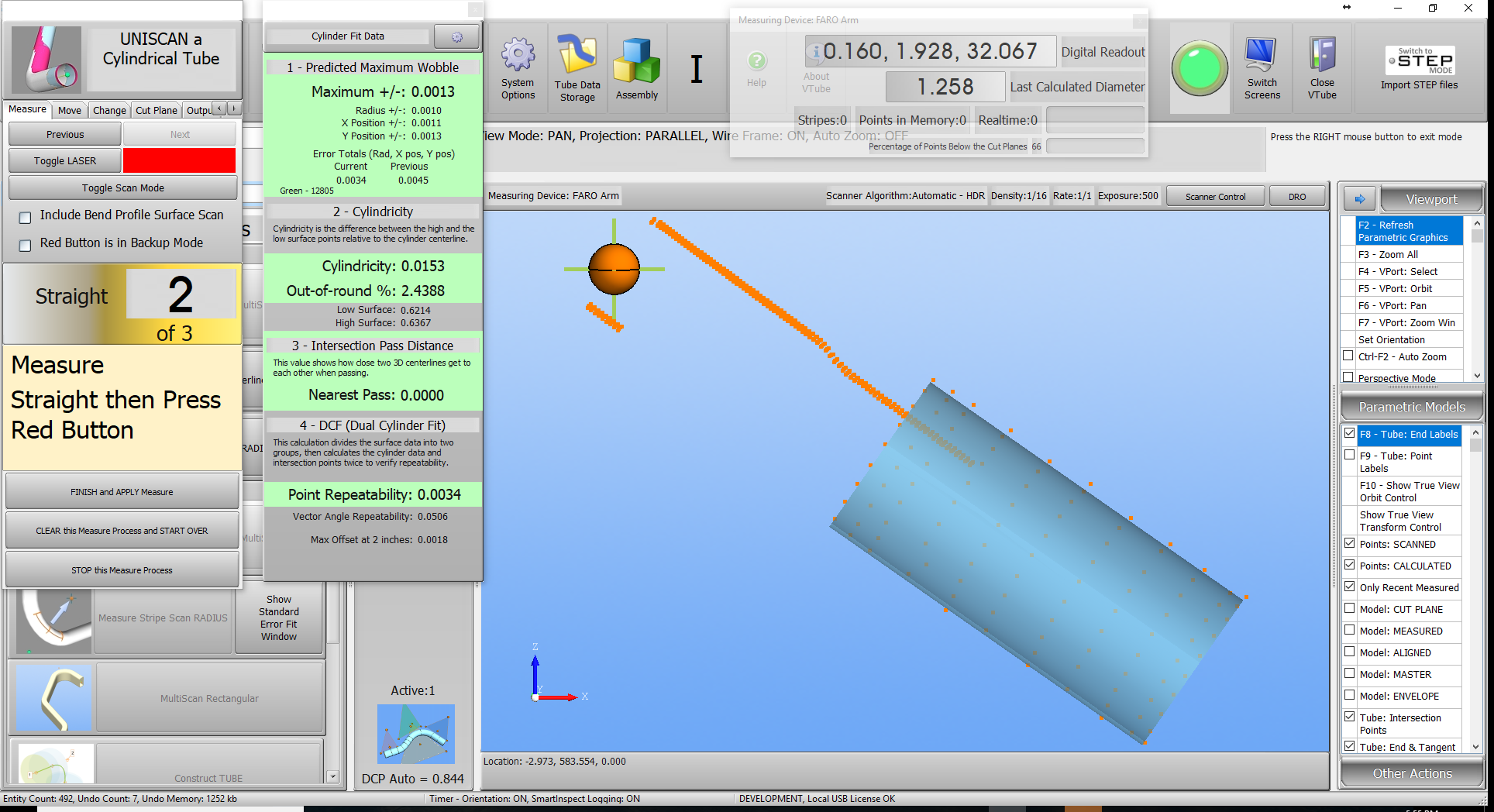Image resolution: width=1494 pixels, height=812 pixels.
Task: Click the blue arrow beside Viewport
Action: (x=1359, y=199)
